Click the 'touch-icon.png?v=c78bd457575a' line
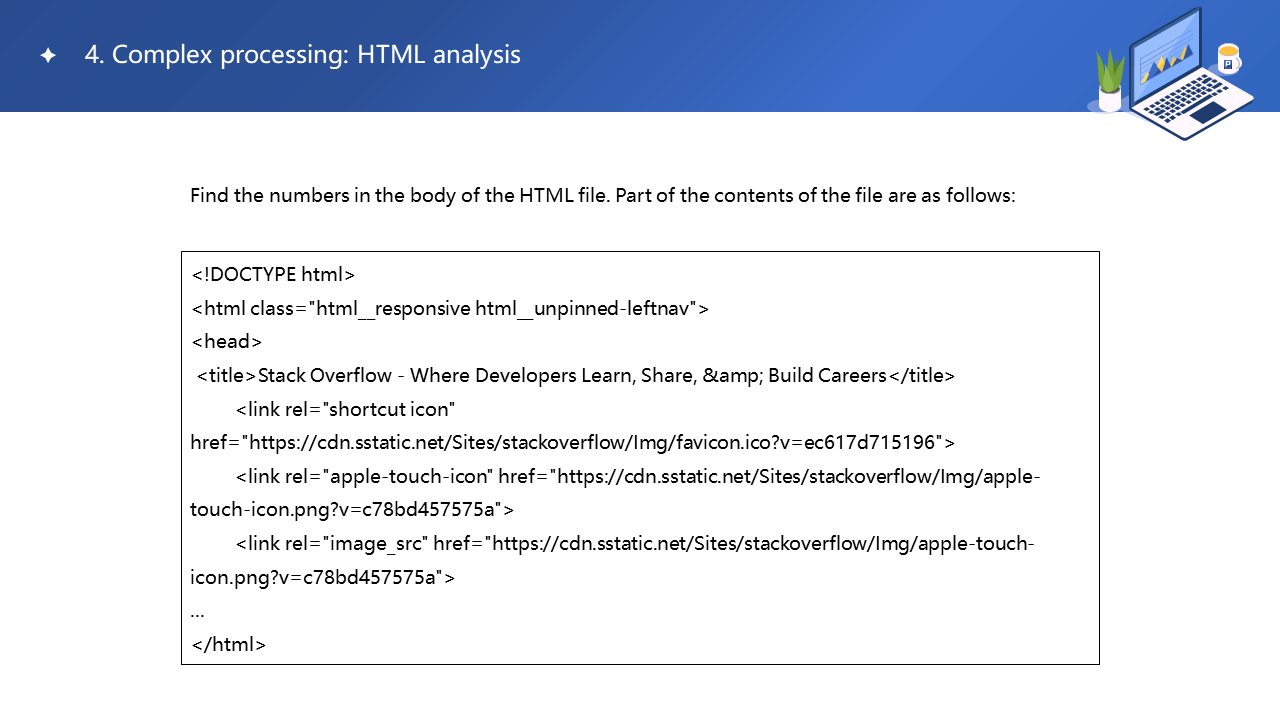 [x=351, y=510]
